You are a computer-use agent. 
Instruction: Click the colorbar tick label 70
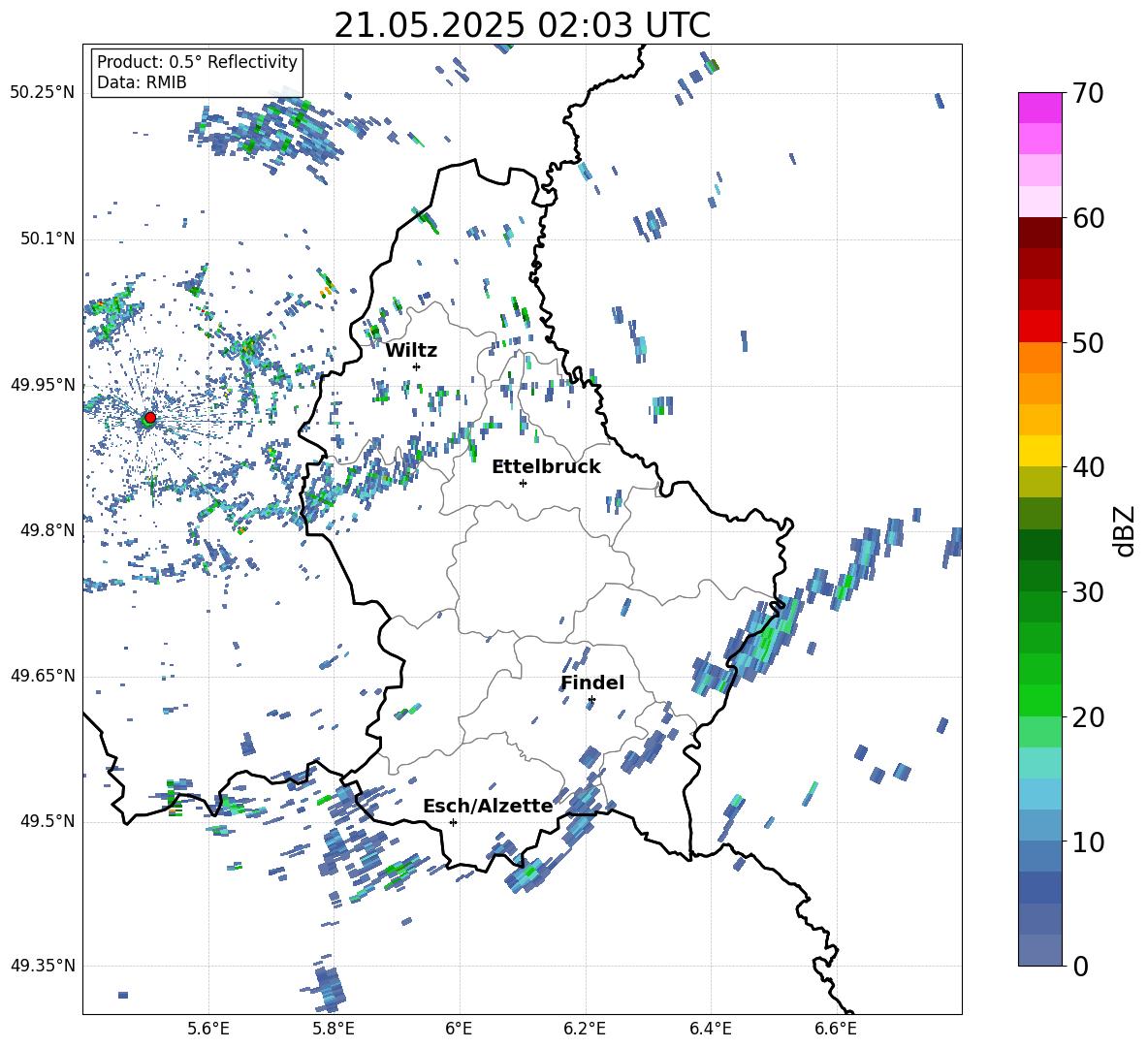pos(1088,93)
